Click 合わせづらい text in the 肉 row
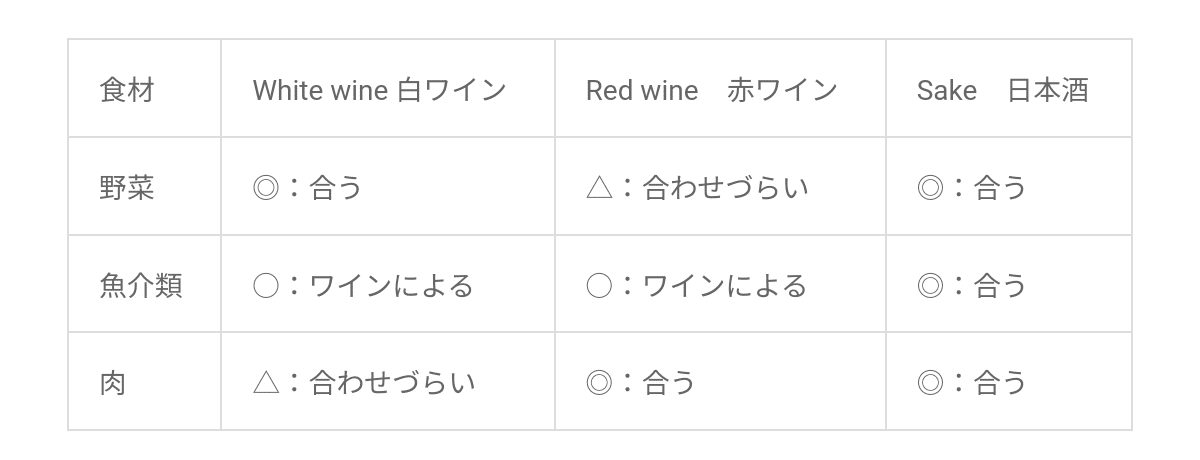The width and height of the screenshot is (1200, 460). (x=393, y=383)
